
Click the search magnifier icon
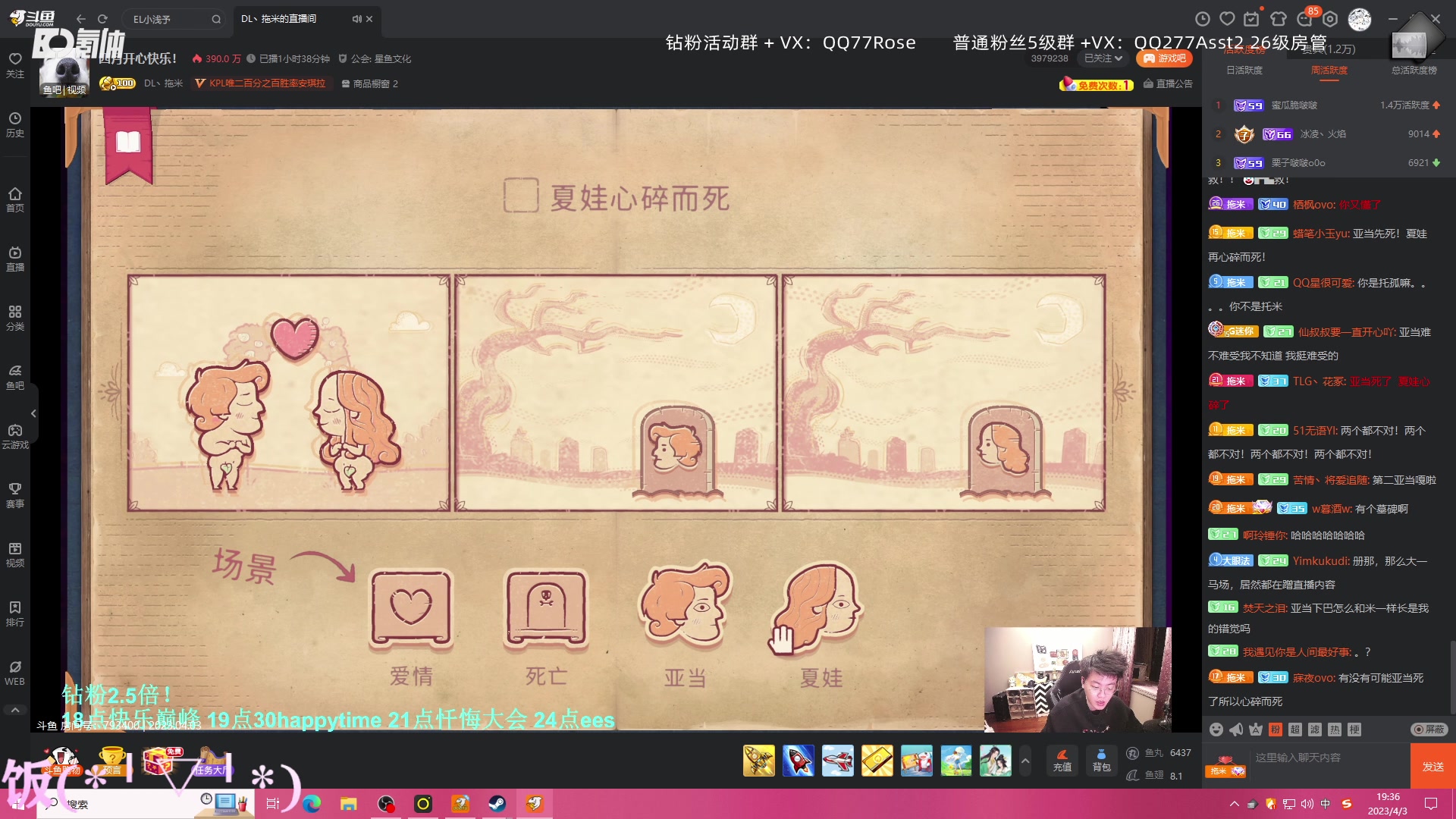coord(216,19)
